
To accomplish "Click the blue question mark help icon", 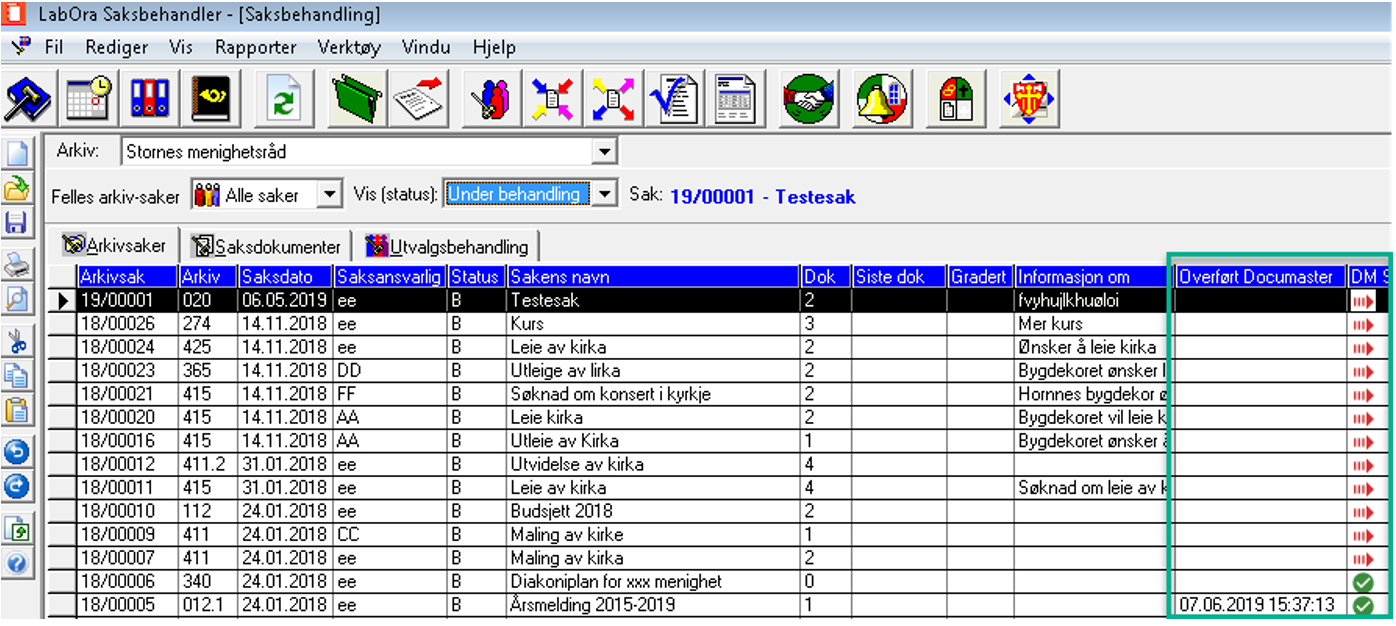I will (x=17, y=563).
